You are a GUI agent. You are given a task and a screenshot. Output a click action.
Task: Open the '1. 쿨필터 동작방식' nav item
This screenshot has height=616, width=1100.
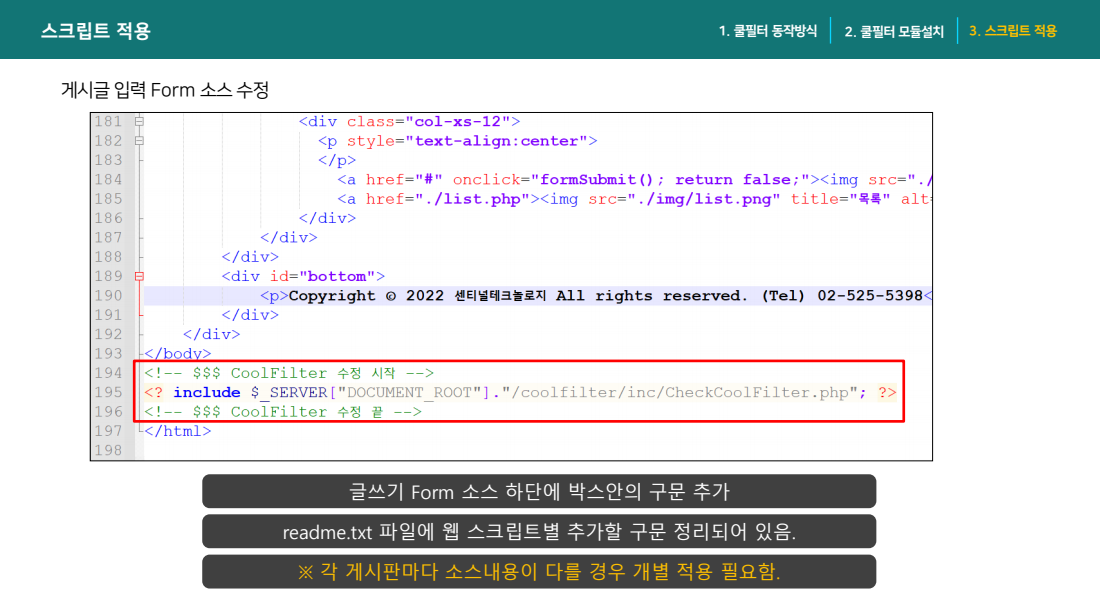click(767, 31)
